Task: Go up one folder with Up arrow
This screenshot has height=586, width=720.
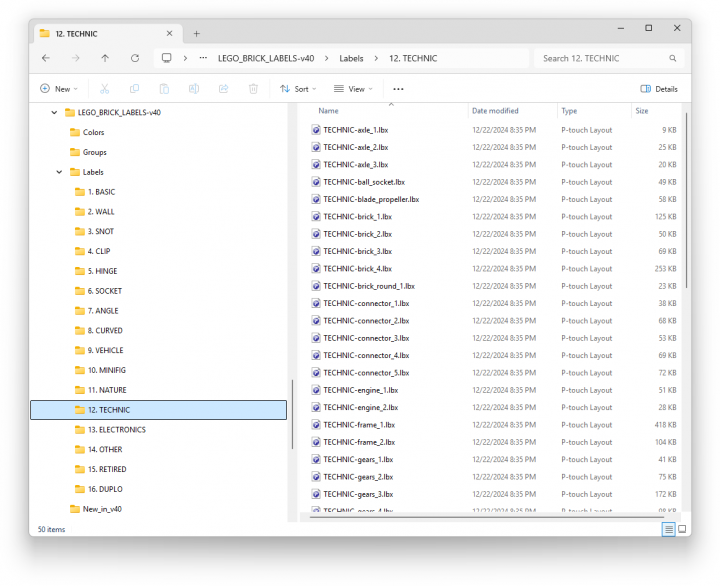Action: click(x=105, y=58)
